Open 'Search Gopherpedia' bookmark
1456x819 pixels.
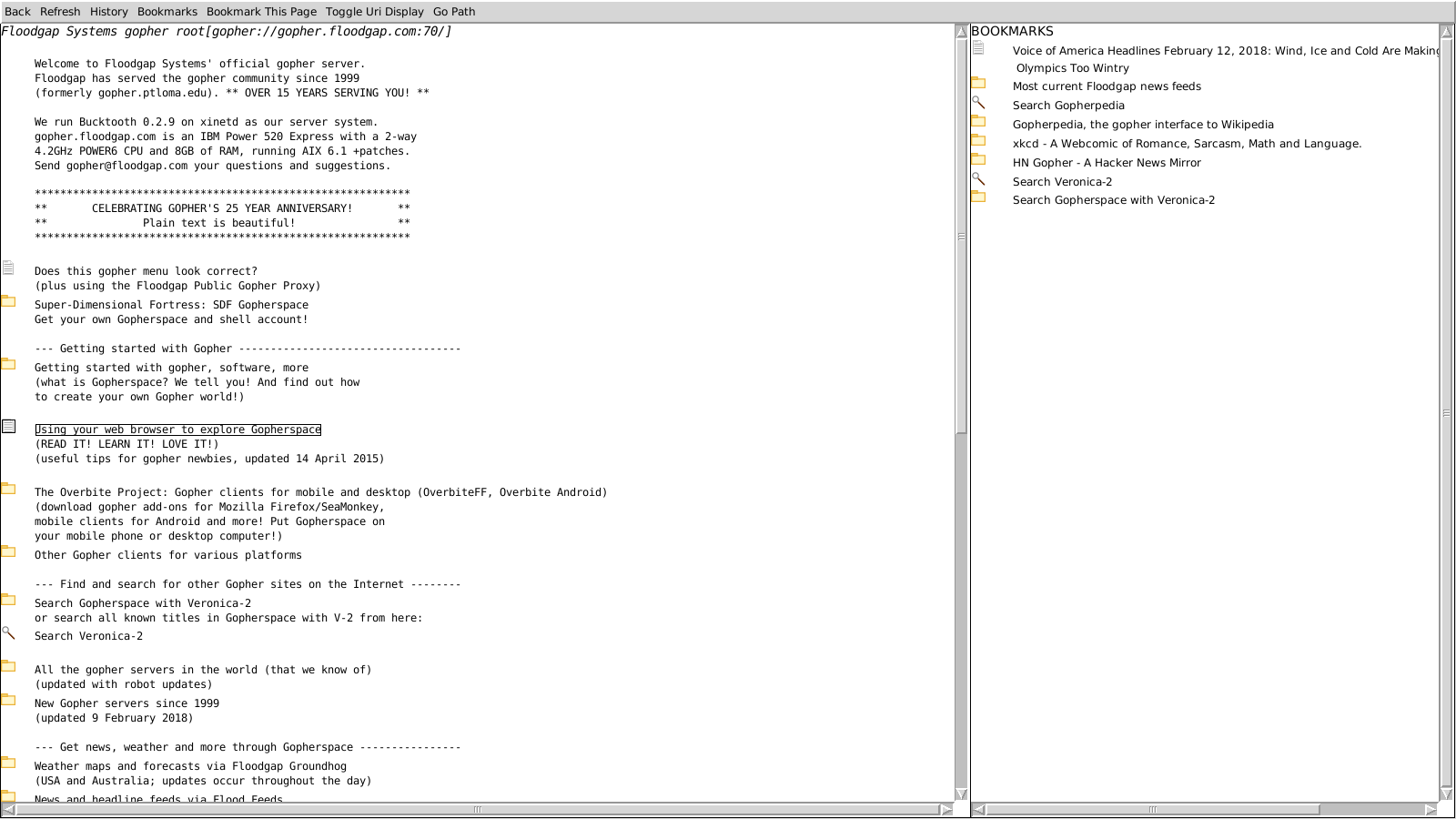pos(1068,106)
